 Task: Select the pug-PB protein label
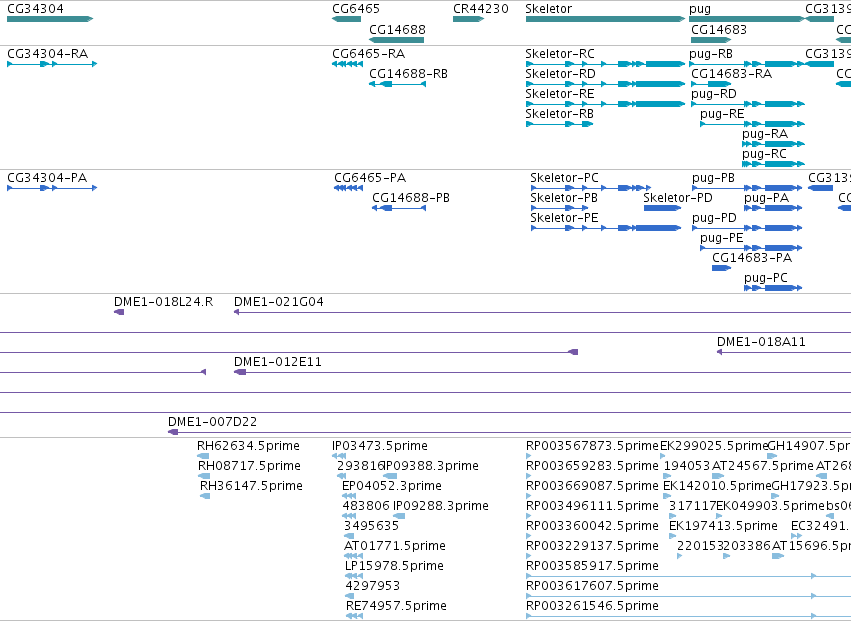(713, 179)
